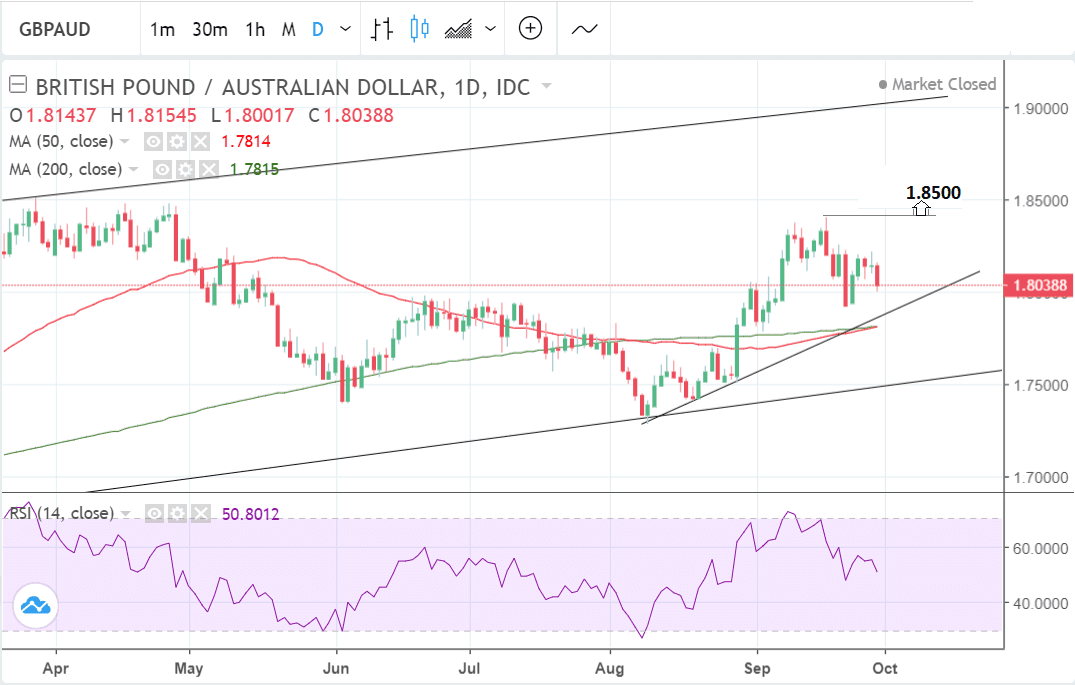The image size is (1075, 685).
Task: Switch to the 30m interval
Action: (x=209, y=29)
